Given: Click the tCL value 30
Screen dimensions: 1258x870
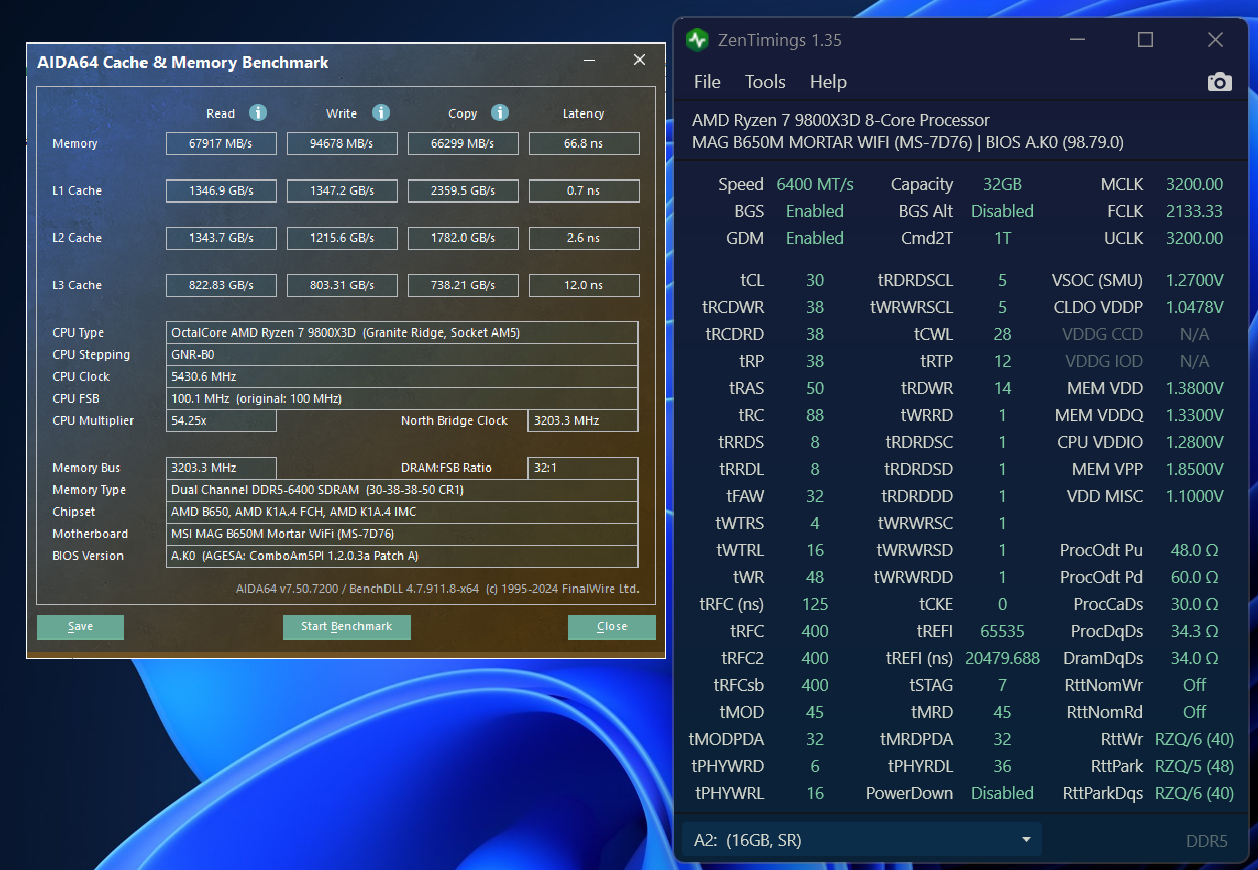Looking at the screenshot, I should pos(815,280).
